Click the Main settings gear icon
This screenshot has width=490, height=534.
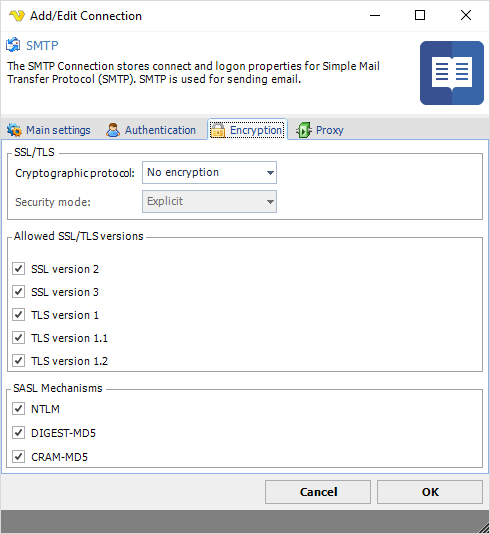(14, 130)
